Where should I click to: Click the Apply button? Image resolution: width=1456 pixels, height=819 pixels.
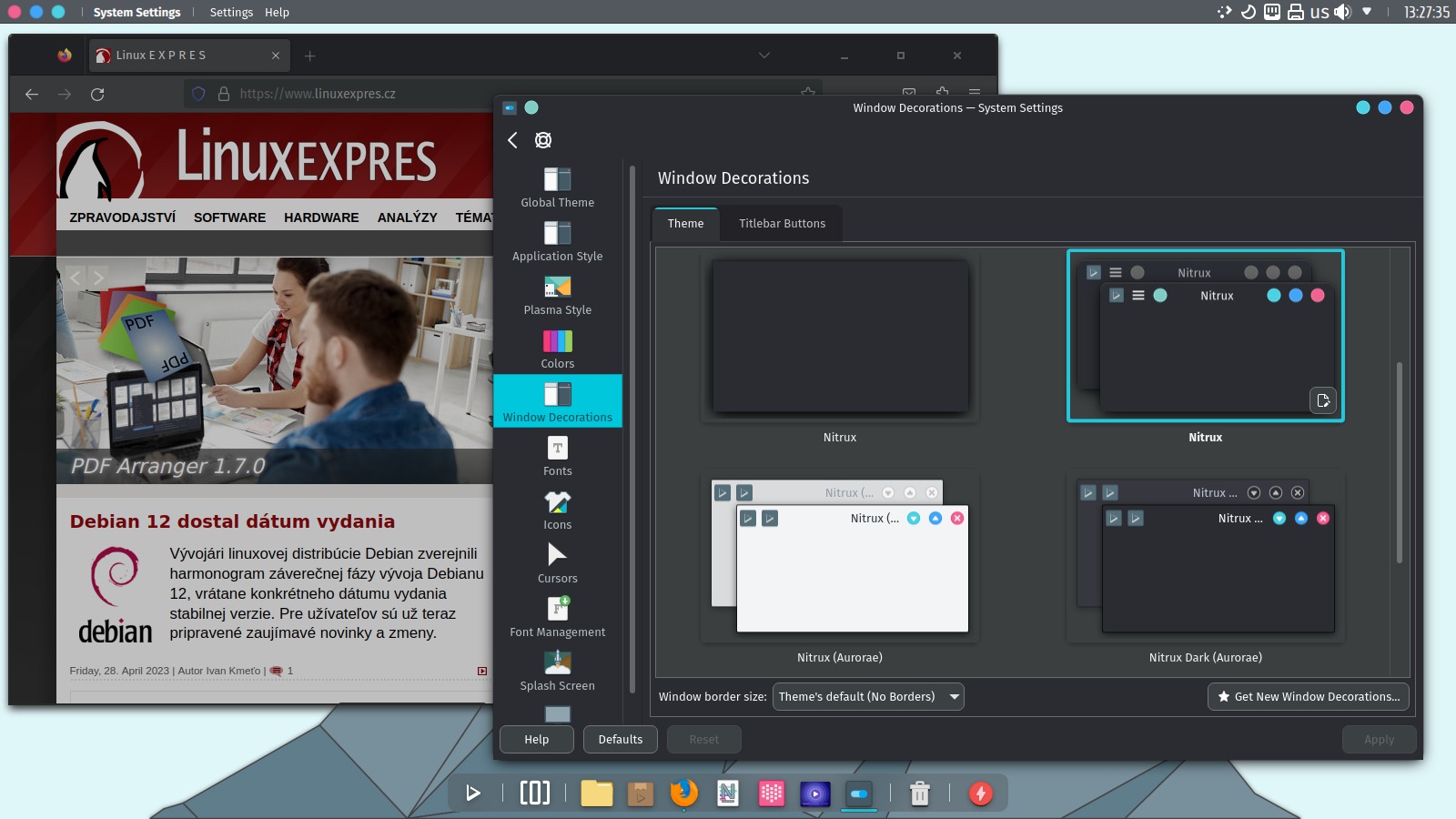click(1380, 739)
